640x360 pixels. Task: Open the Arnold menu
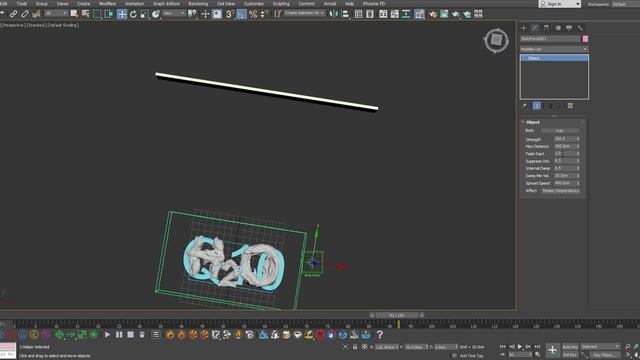pos(330,4)
